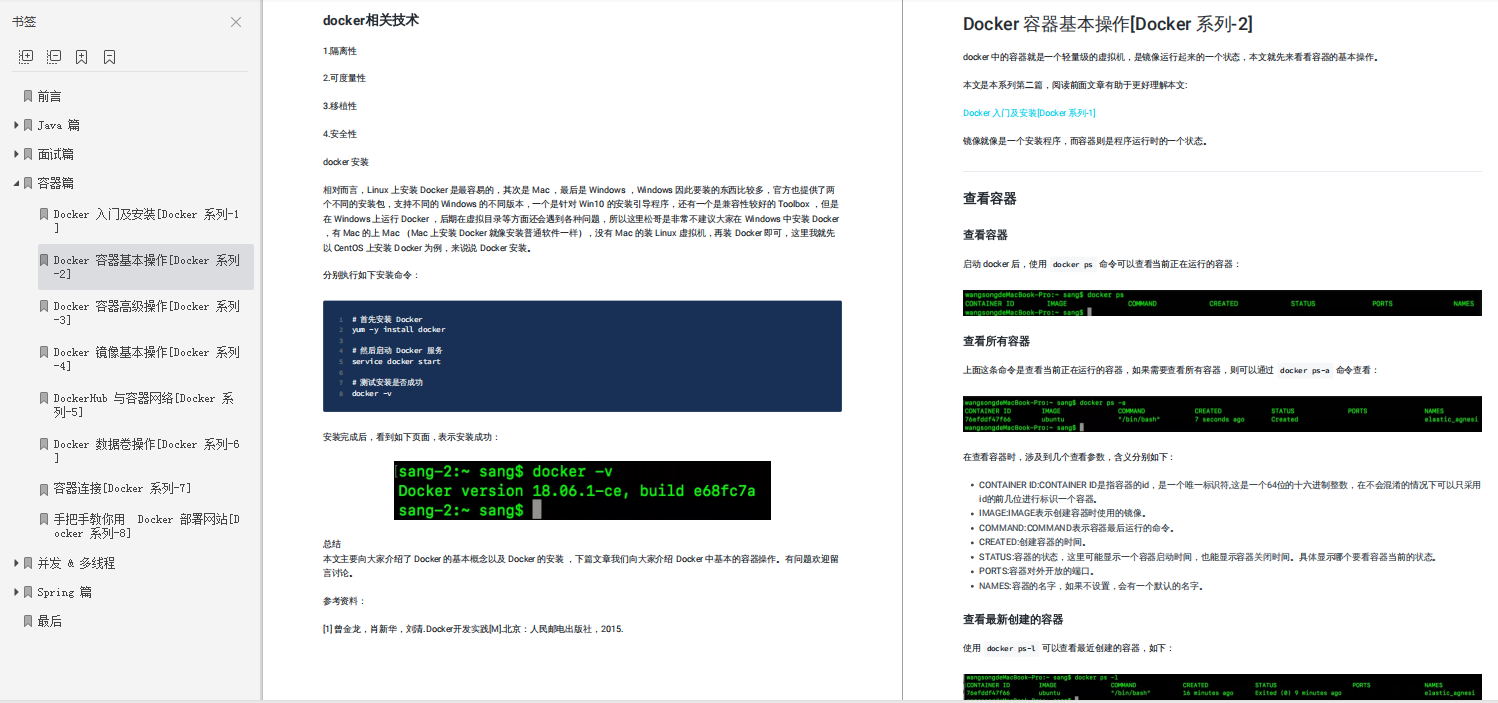
Task: Expand the 并发 & 多线程 bookmark group
Action: point(16,563)
